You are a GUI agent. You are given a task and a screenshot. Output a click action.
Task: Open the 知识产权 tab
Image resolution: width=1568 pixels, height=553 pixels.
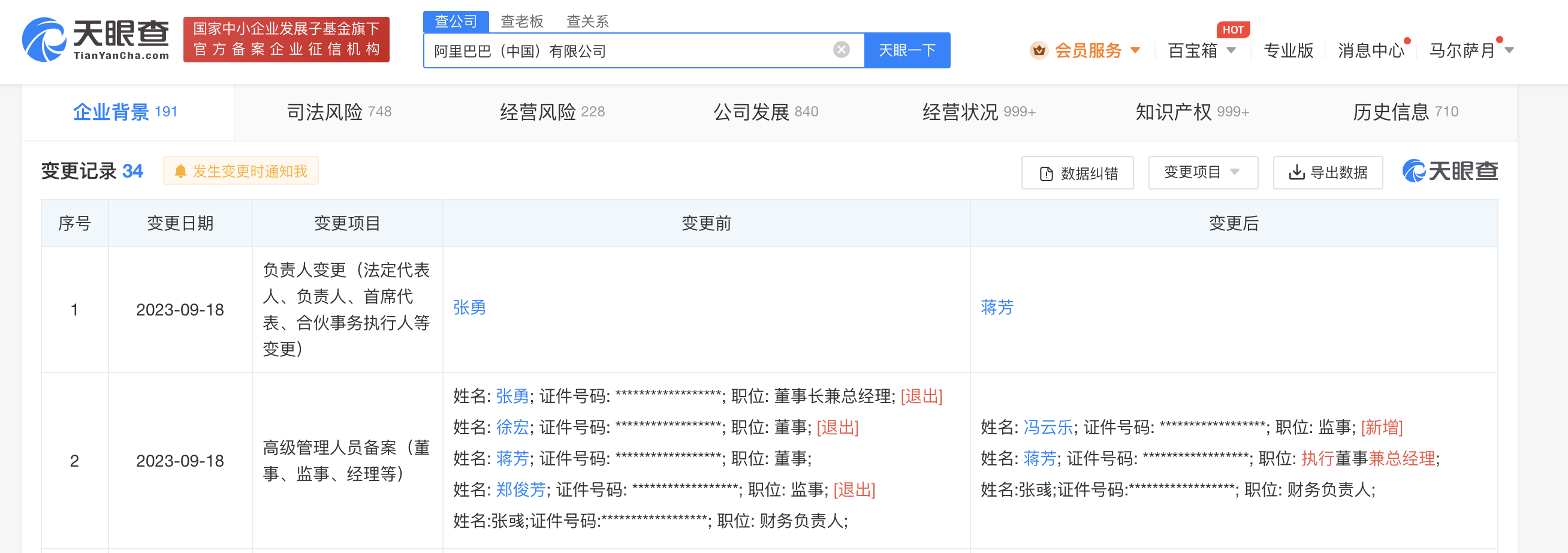[1192, 112]
